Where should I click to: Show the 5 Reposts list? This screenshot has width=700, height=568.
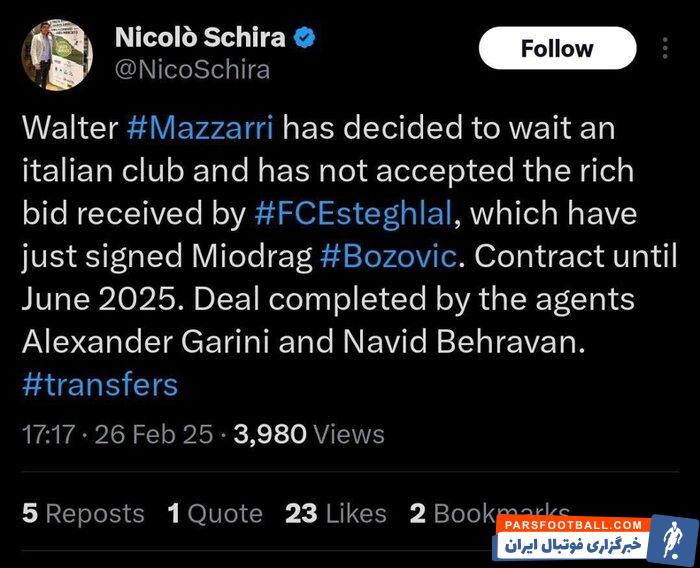point(83,513)
